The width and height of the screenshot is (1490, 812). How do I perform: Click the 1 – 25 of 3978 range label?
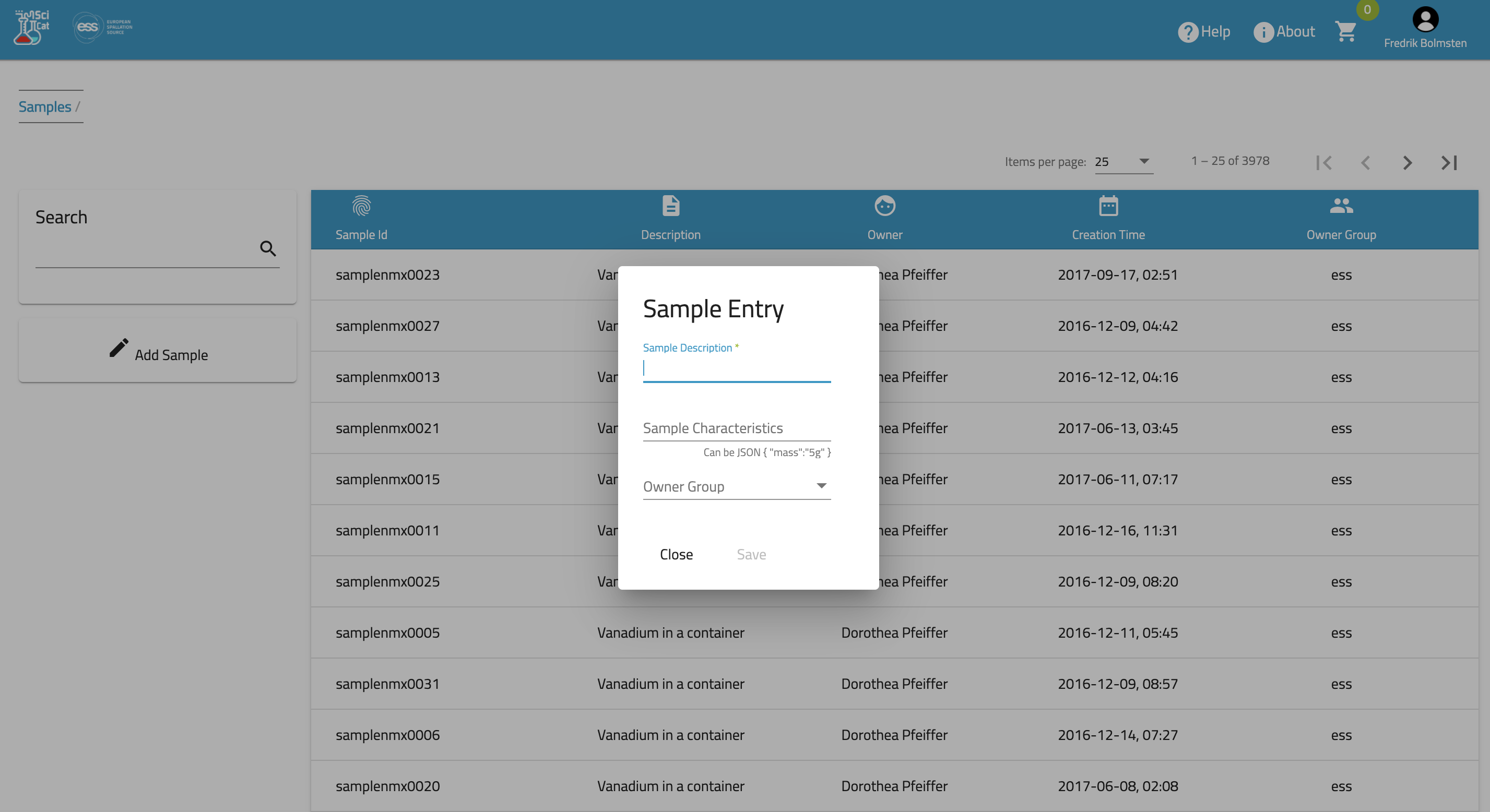click(1229, 161)
